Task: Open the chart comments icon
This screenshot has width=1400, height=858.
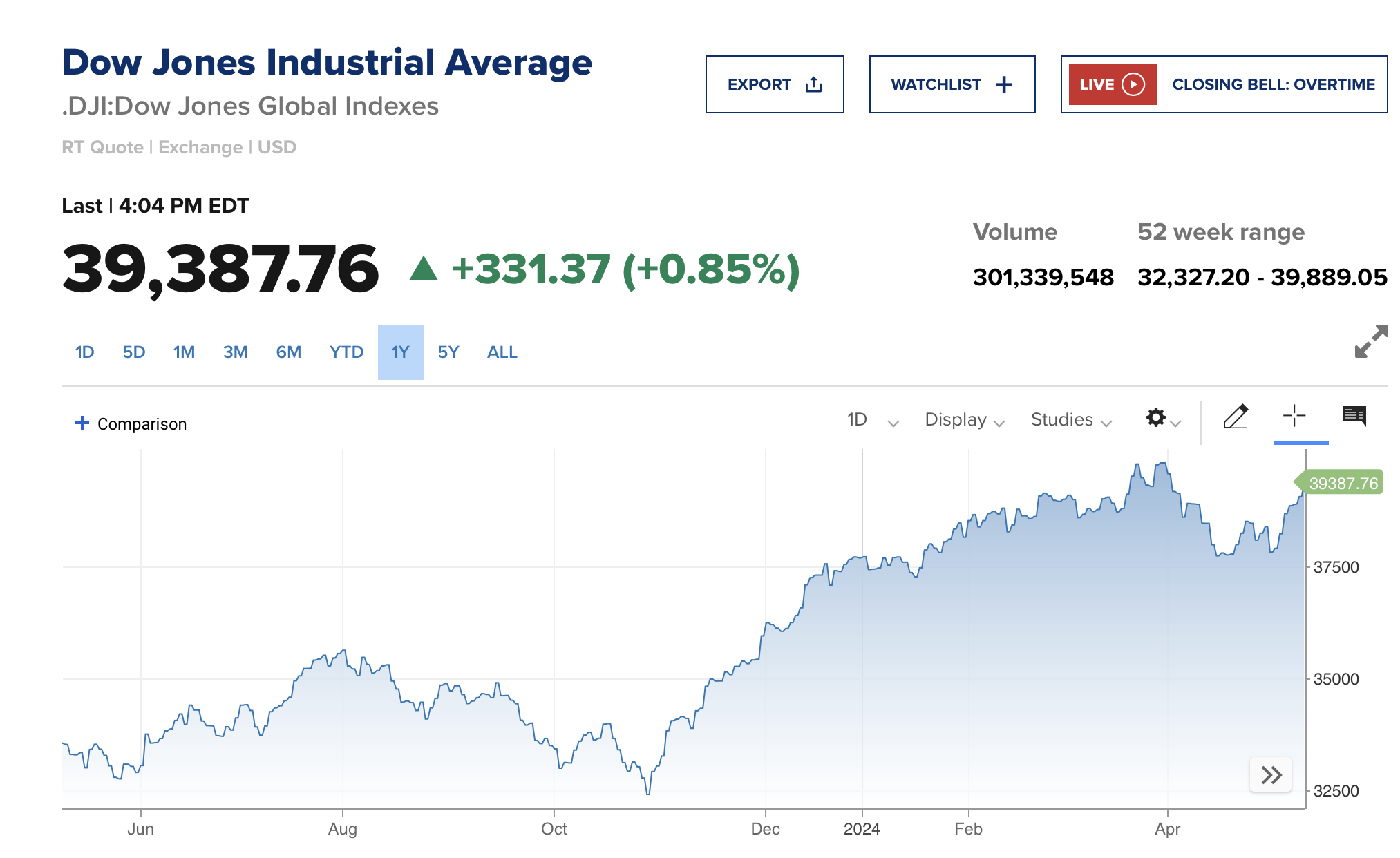Action: pyautogui.click(x=1354, y=416)
